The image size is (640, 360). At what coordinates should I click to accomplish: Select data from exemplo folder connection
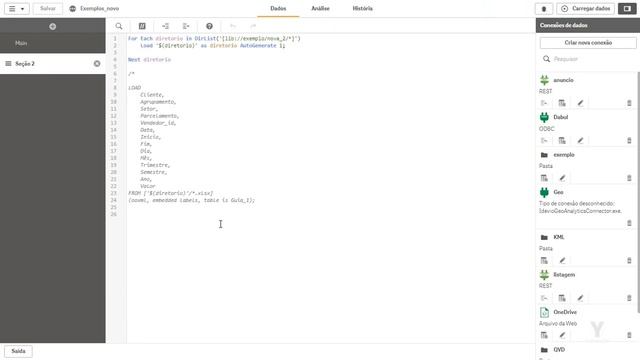click(x=544, y=178)
